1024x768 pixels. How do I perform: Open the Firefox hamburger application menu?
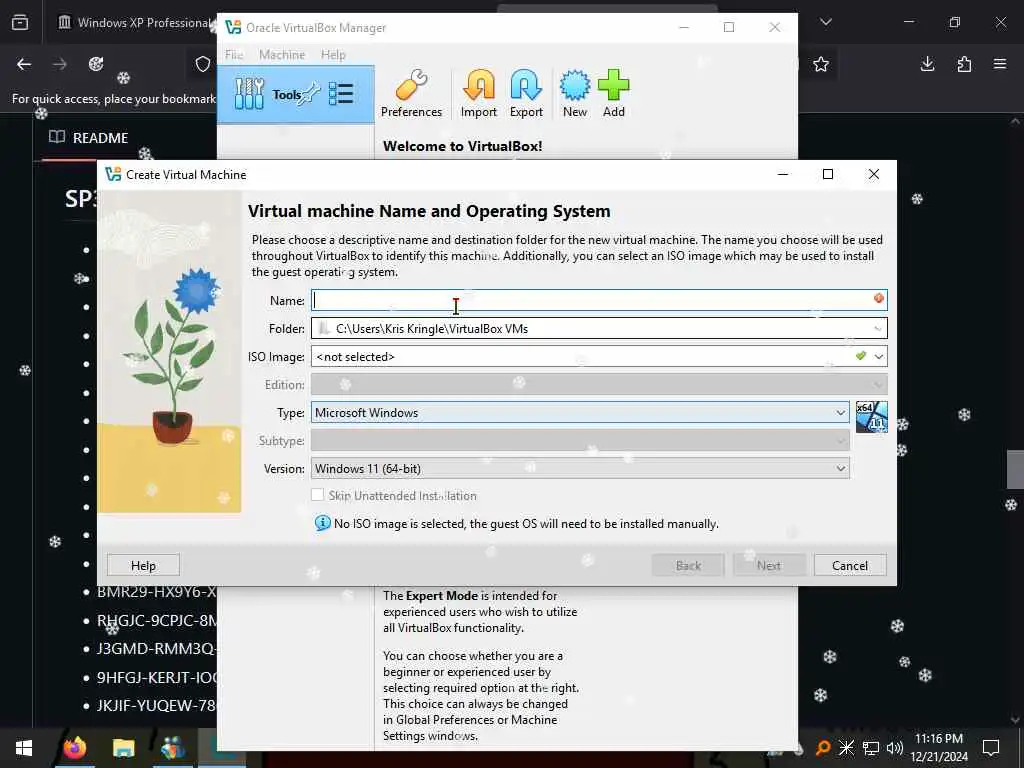point(1000,64)
